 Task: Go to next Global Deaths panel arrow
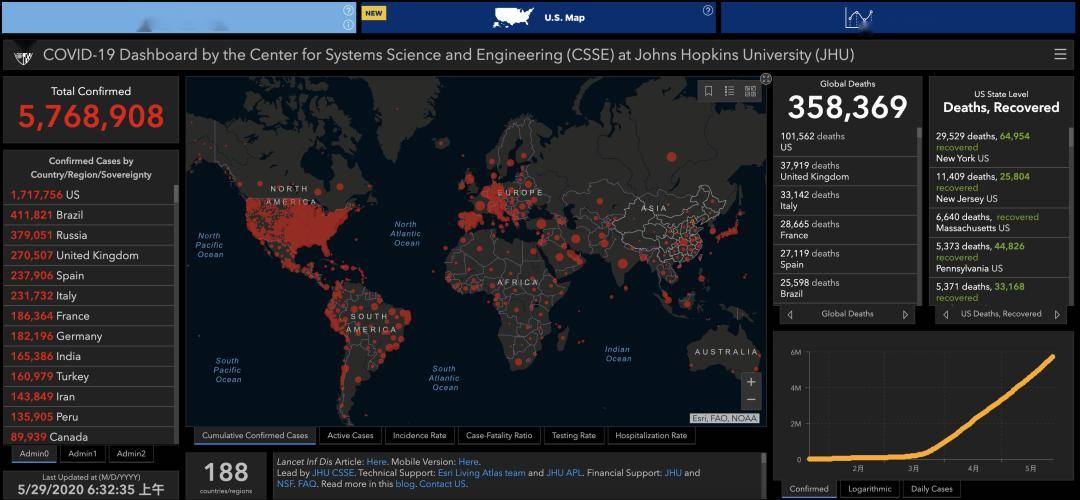905,315
